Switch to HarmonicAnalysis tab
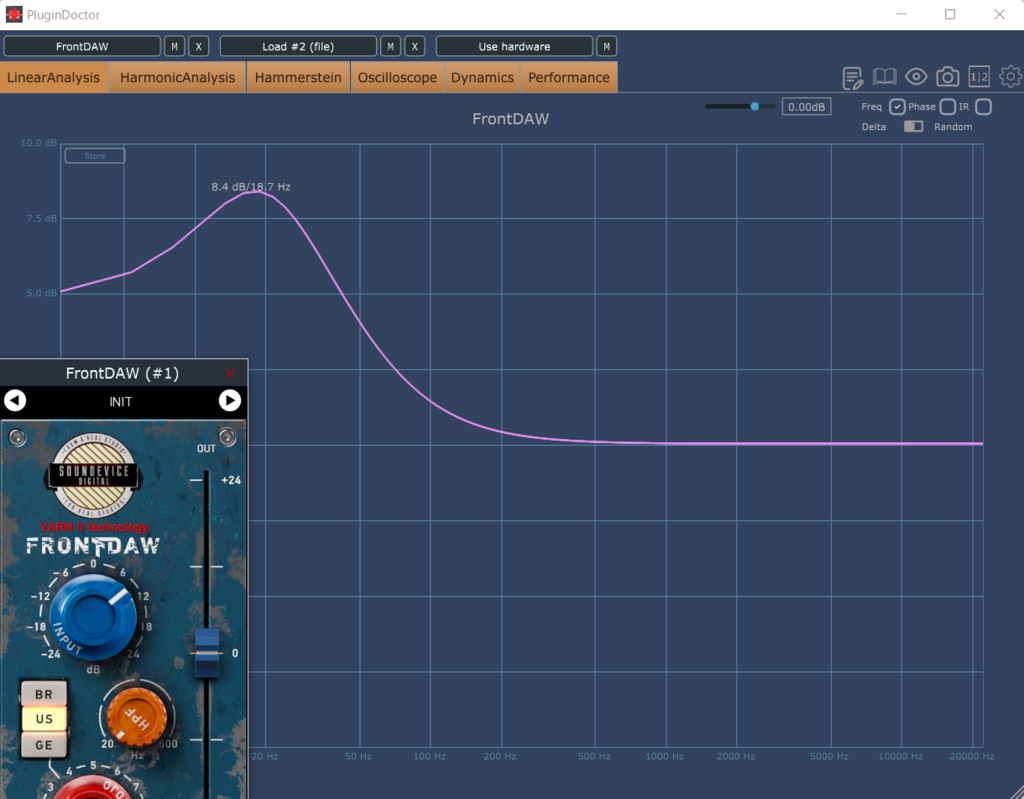Screen dimensions: 1024x799 click(x=178, y=77)
